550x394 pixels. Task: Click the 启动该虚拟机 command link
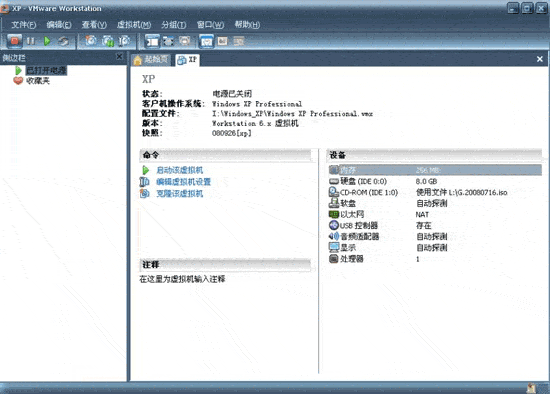point(180,170)
